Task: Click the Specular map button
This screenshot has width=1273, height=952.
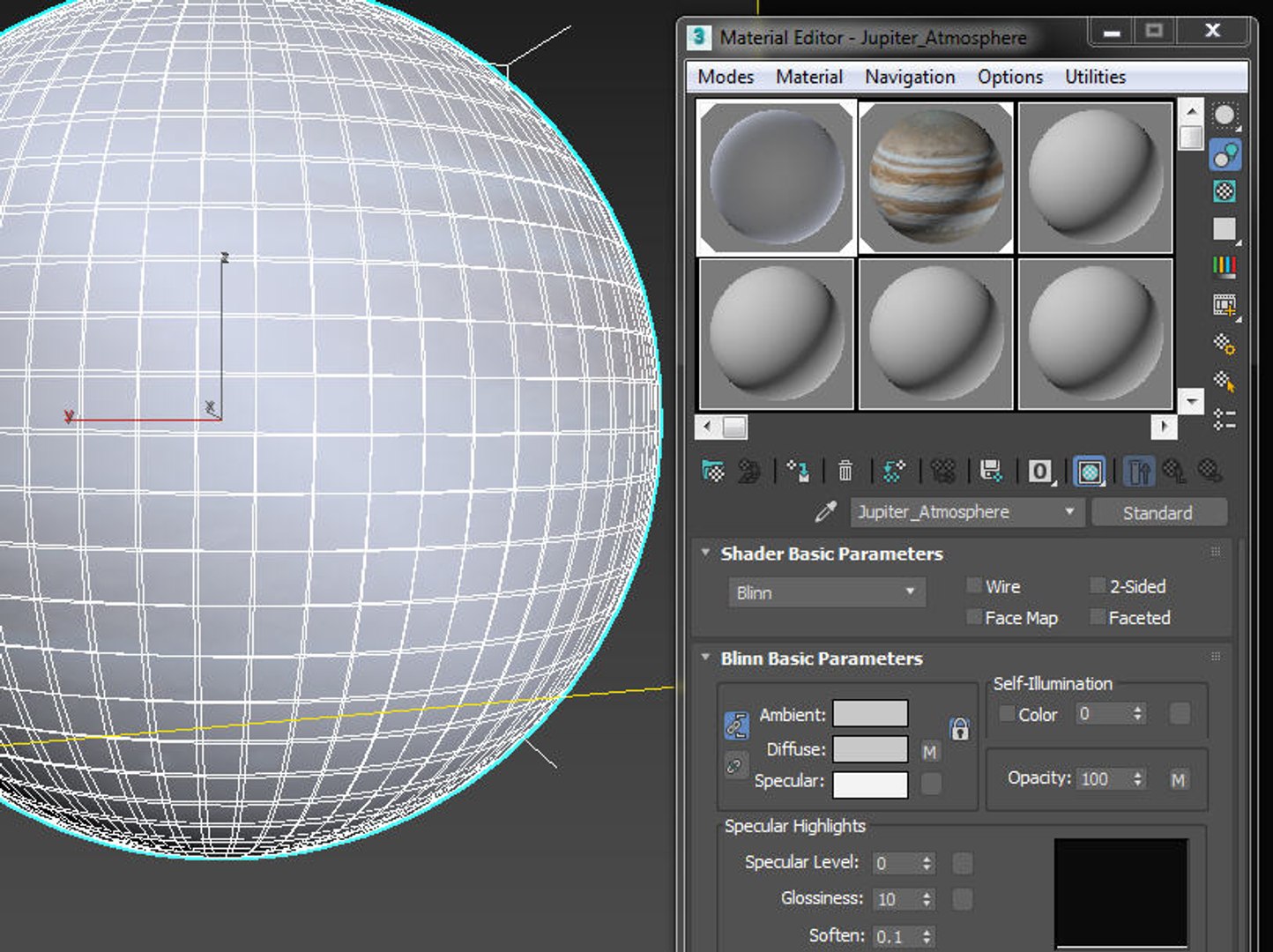Action: tap(931, 783)
